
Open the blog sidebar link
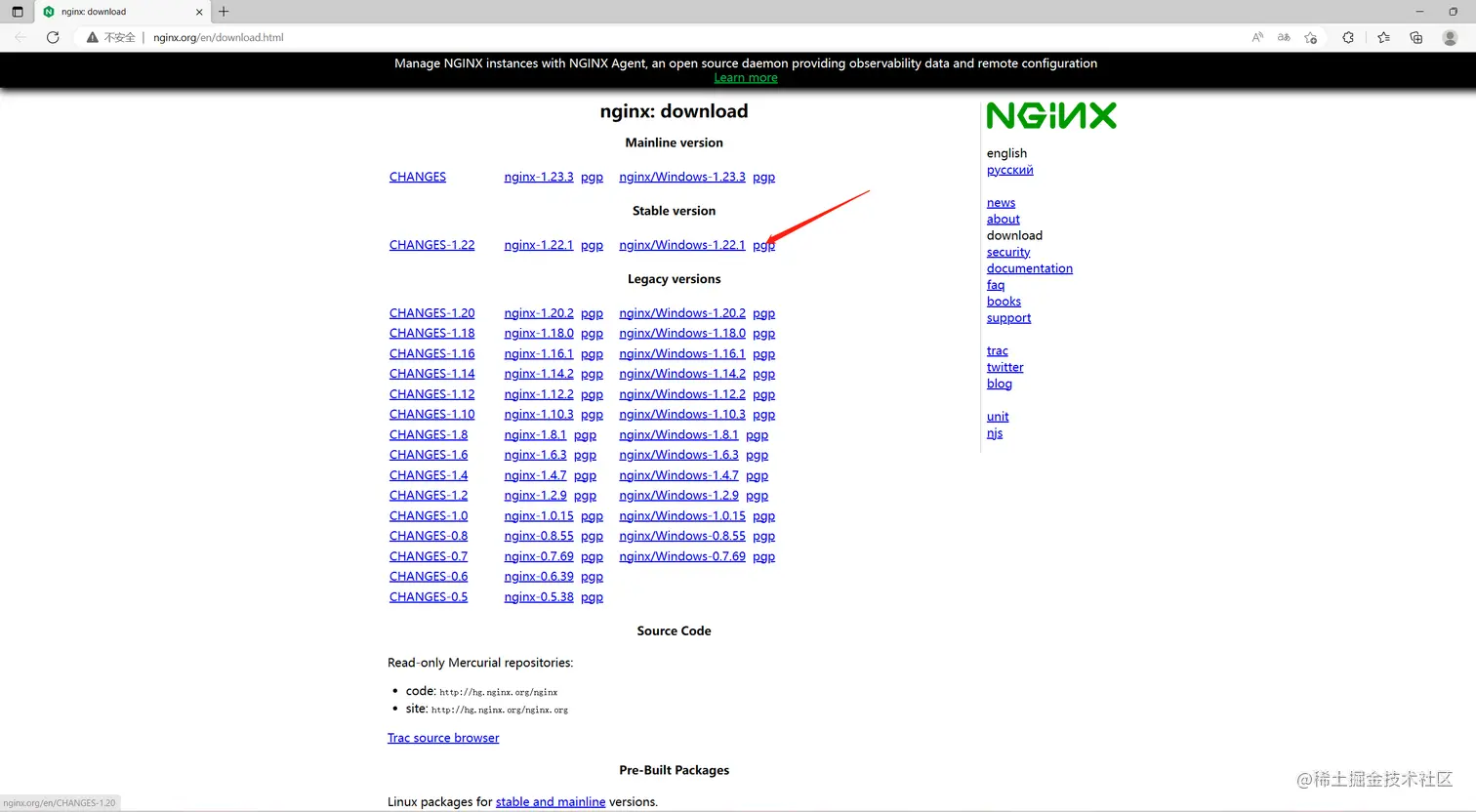pyautogui.click(x=999, y=384)
